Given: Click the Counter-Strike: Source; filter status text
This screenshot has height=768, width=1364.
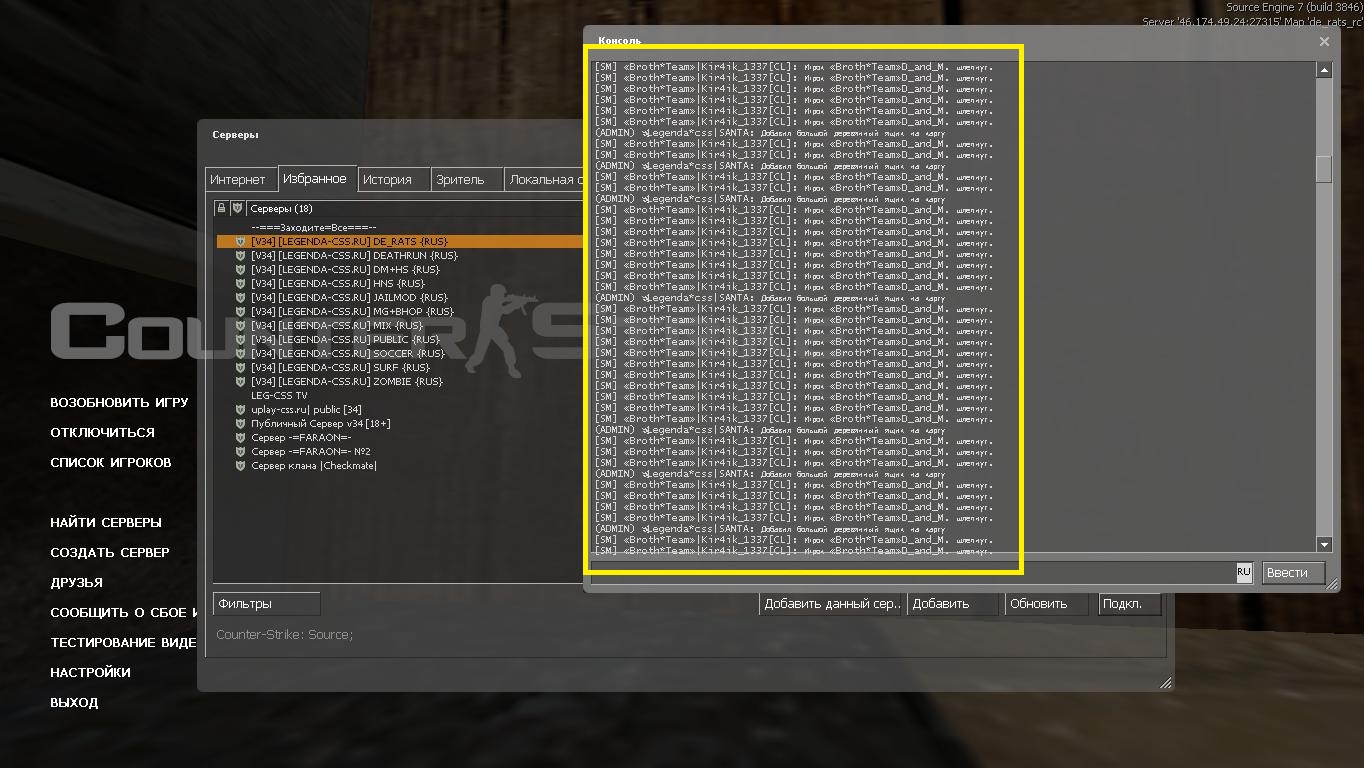Looking at the screenshot, I should tap(285, 635).
